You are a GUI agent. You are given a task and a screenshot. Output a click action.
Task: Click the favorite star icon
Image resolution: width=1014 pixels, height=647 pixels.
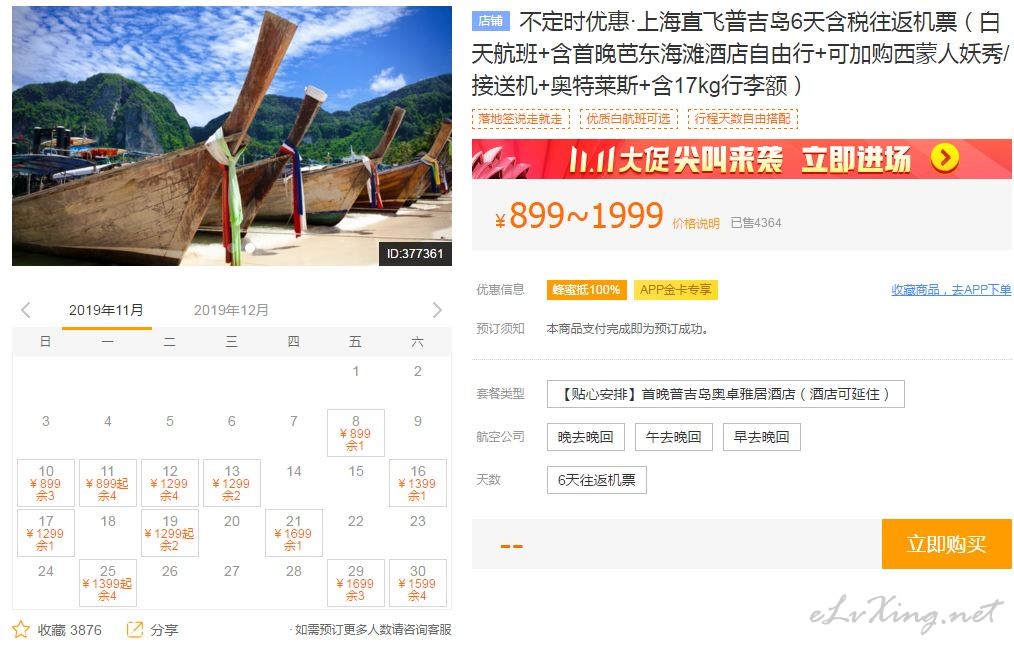21,629
